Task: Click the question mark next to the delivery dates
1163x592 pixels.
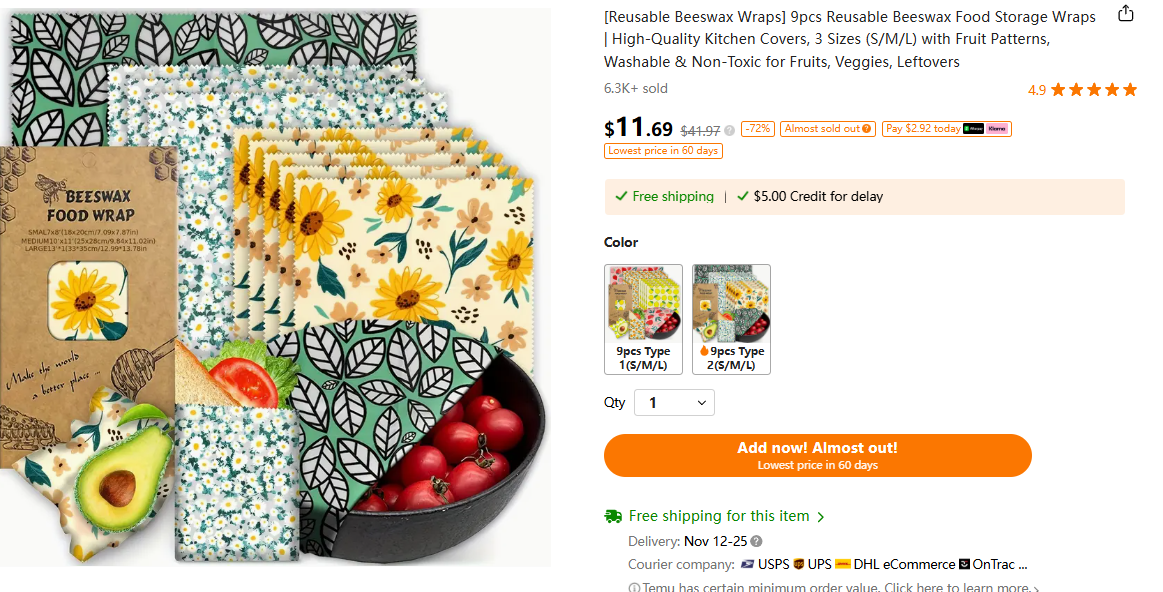Action: point(757,540)
